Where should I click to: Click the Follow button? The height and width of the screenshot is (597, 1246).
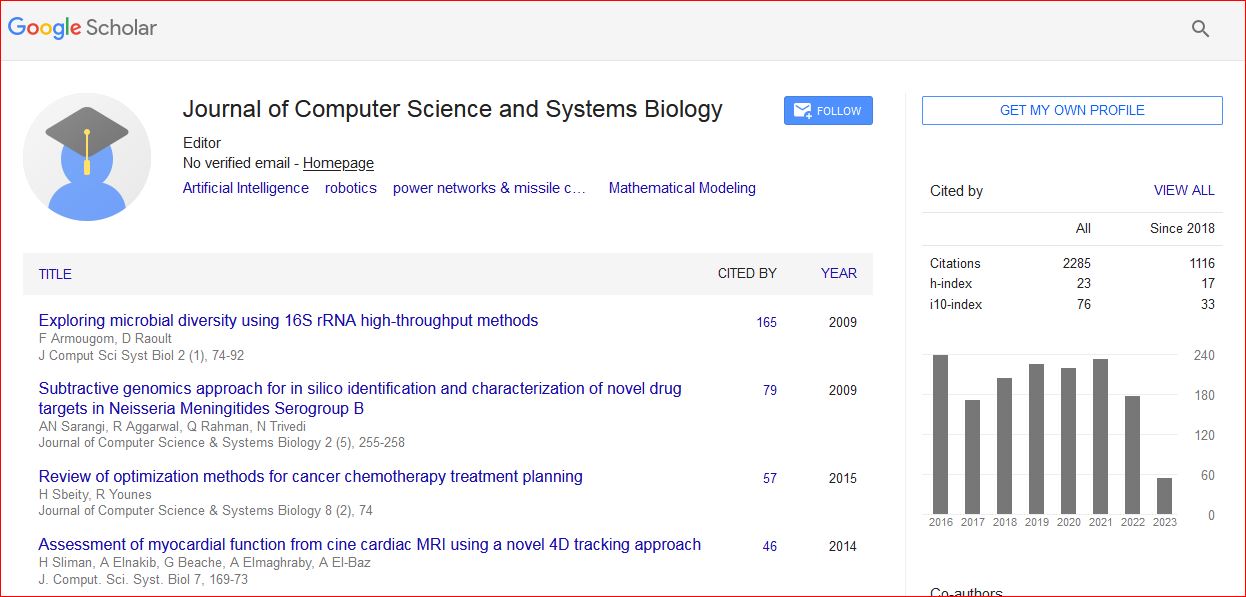tap(828, 111)
